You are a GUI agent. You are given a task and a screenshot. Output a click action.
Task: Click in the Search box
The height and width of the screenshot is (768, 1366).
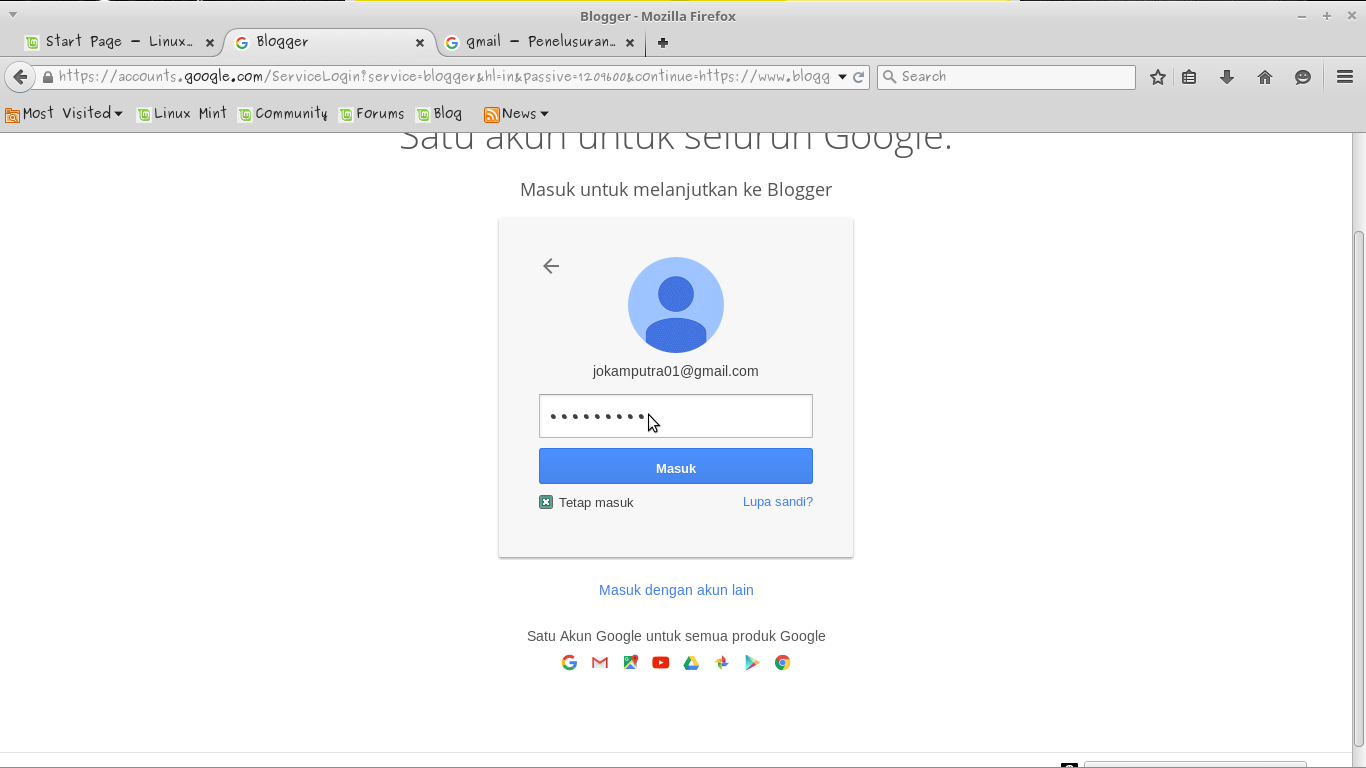(x=1006, y=77)
